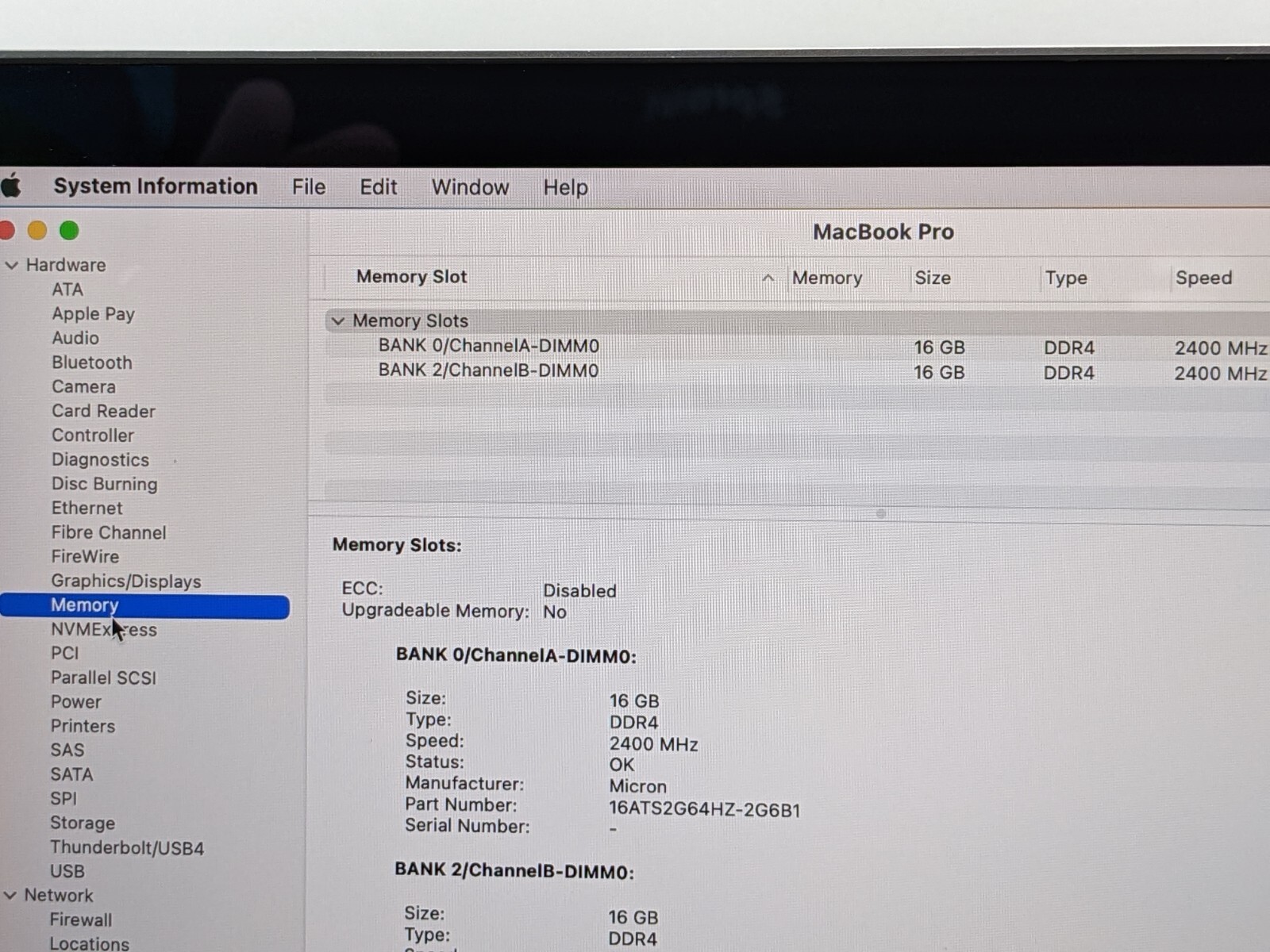Image resolution: width=1270 pixels, height=952 pixels.
Task: Click the pane splitter handle dot
Action: click(x=880, y=514)
